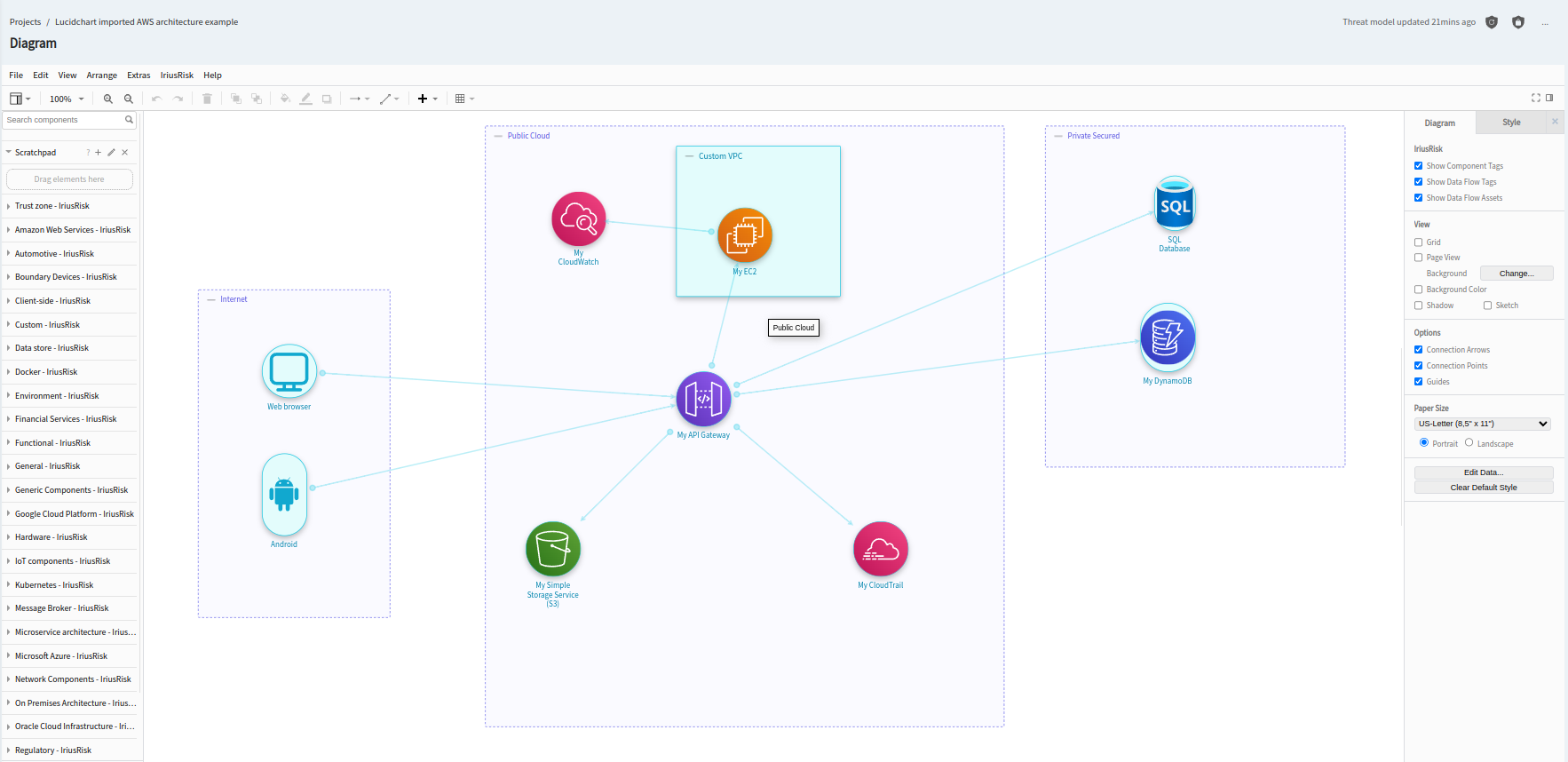
Task: Select the My CloudTrail component
Action: (881, 549)
